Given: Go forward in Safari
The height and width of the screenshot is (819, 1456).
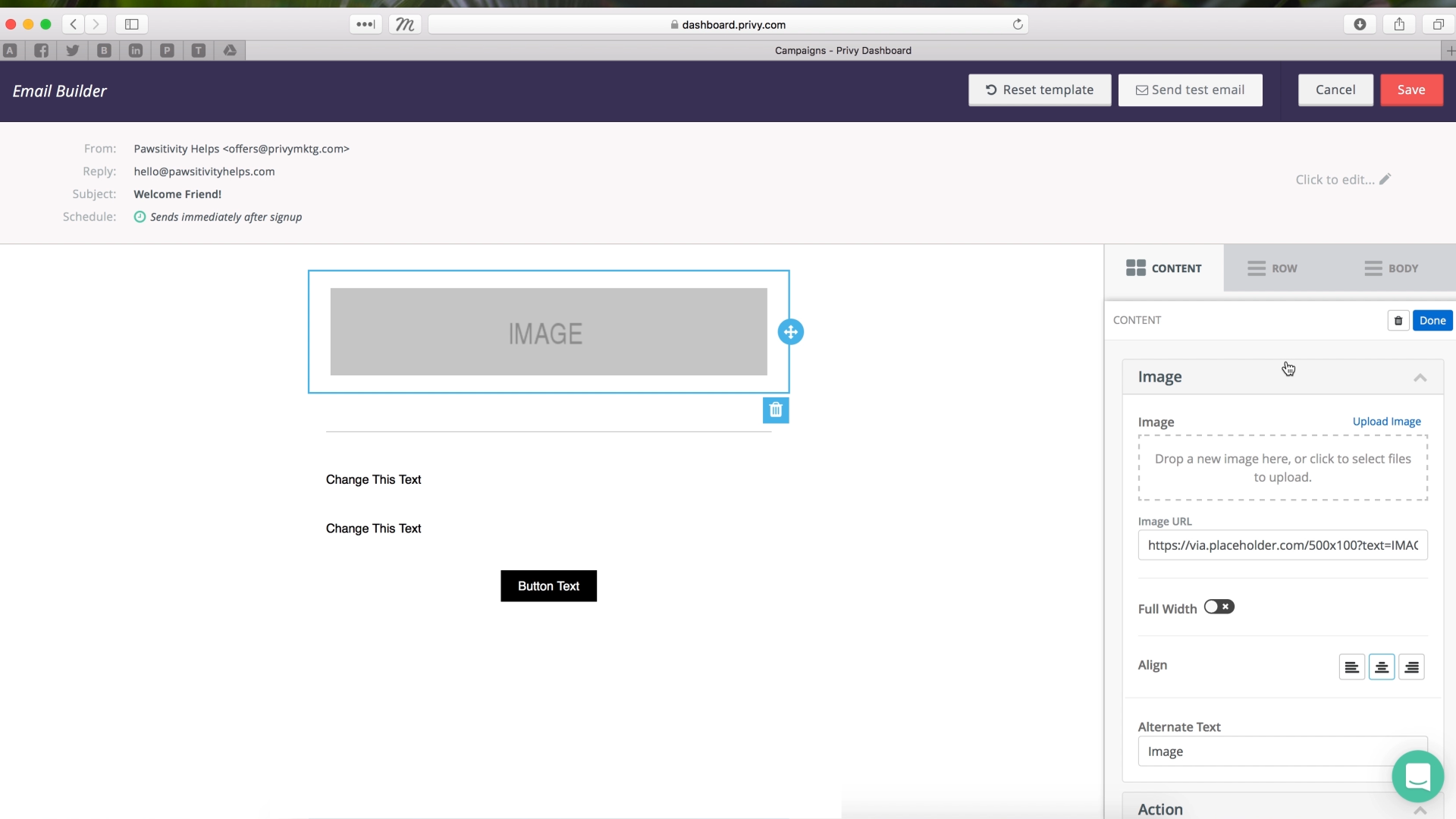Looking at the screenshot, I should click(96, 24).
